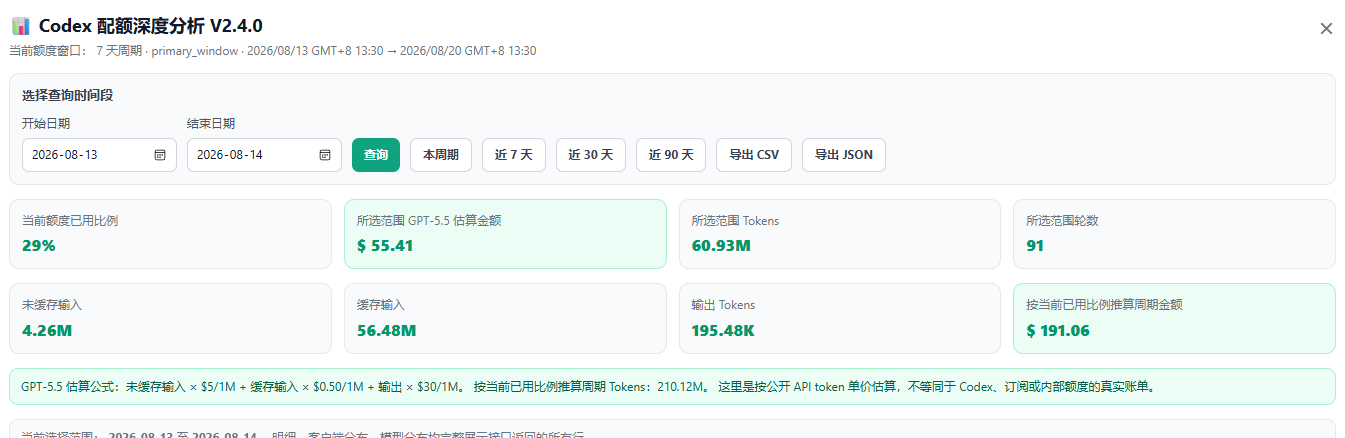The height and width of the screenshot is (438, 1345).
Task: Click the bar chart icon beside the title
Action: pyautogui.click(x=20, y=26)
